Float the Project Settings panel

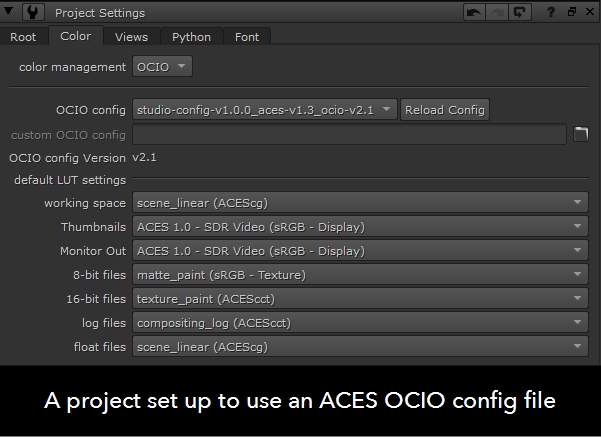(x=569, y=13)
